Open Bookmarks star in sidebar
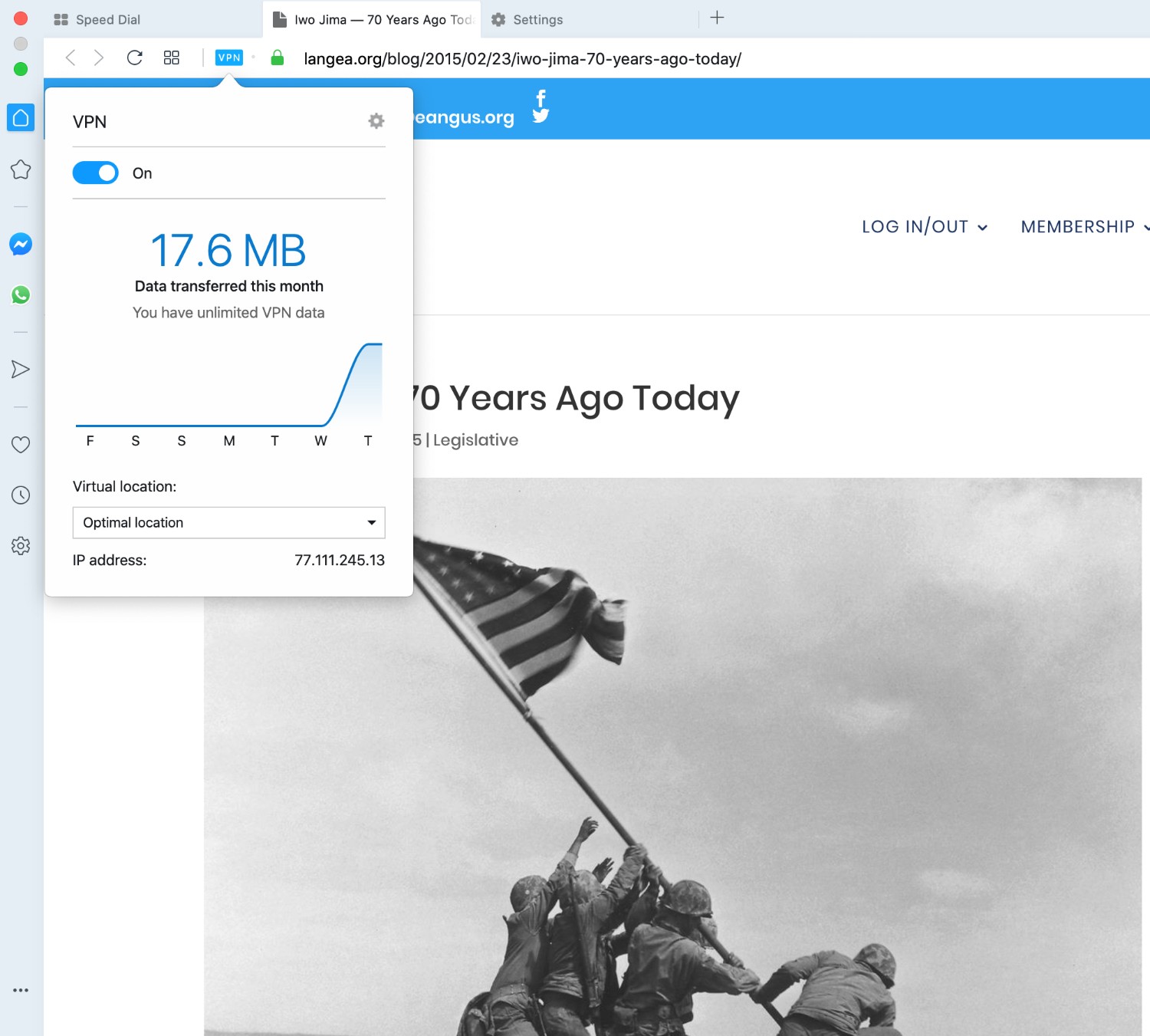The width and height of the screenshot is (1150, 1036). pyautogui.click(x=21, y=169)
